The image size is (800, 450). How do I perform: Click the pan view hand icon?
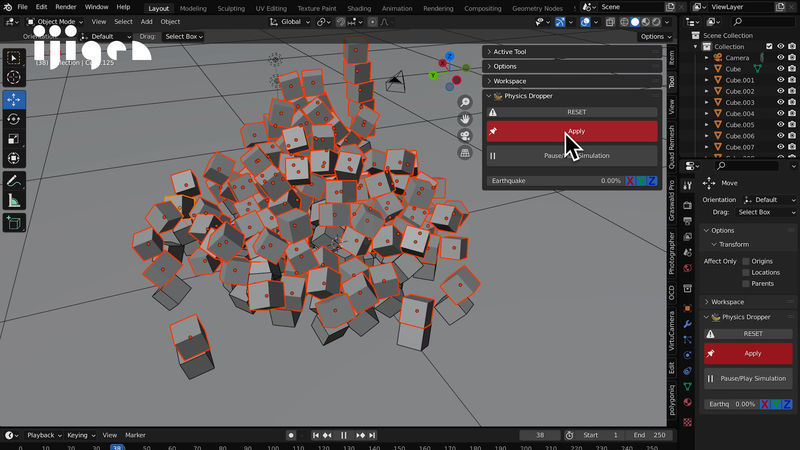(x=465, y=119)
